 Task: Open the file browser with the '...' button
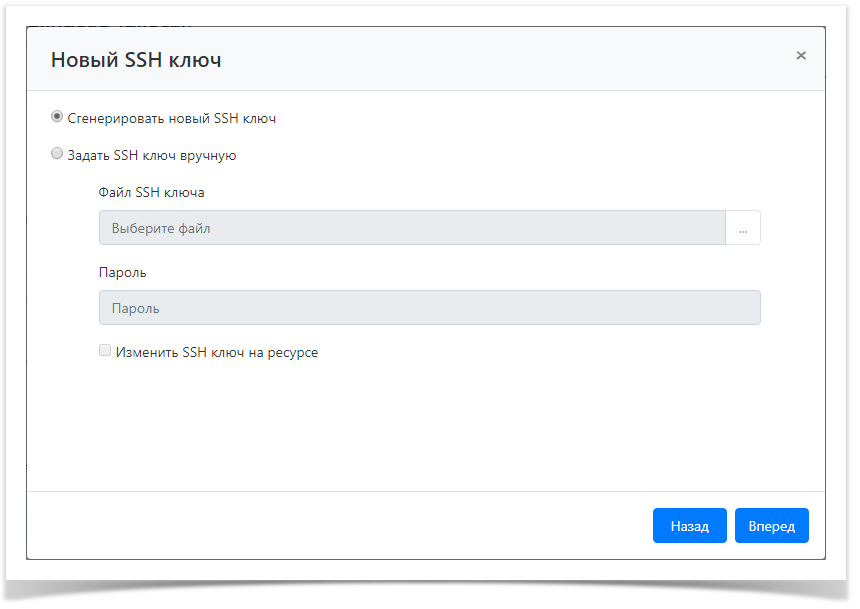pos(743,227)
